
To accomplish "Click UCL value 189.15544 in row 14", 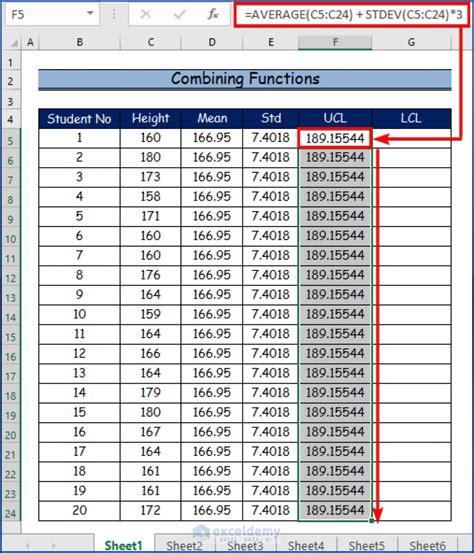I will pyautogui.click(x=335, y=315).
